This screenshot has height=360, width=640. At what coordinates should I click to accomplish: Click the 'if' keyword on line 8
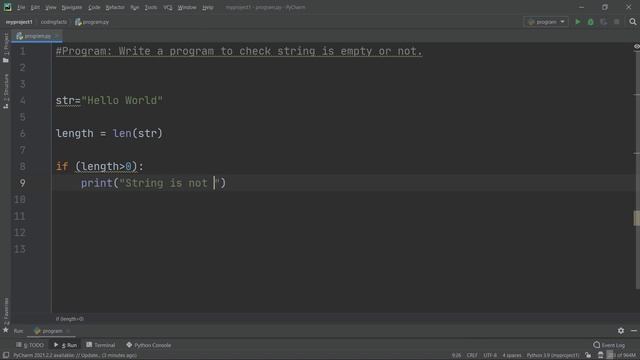(x=62, y=167)
